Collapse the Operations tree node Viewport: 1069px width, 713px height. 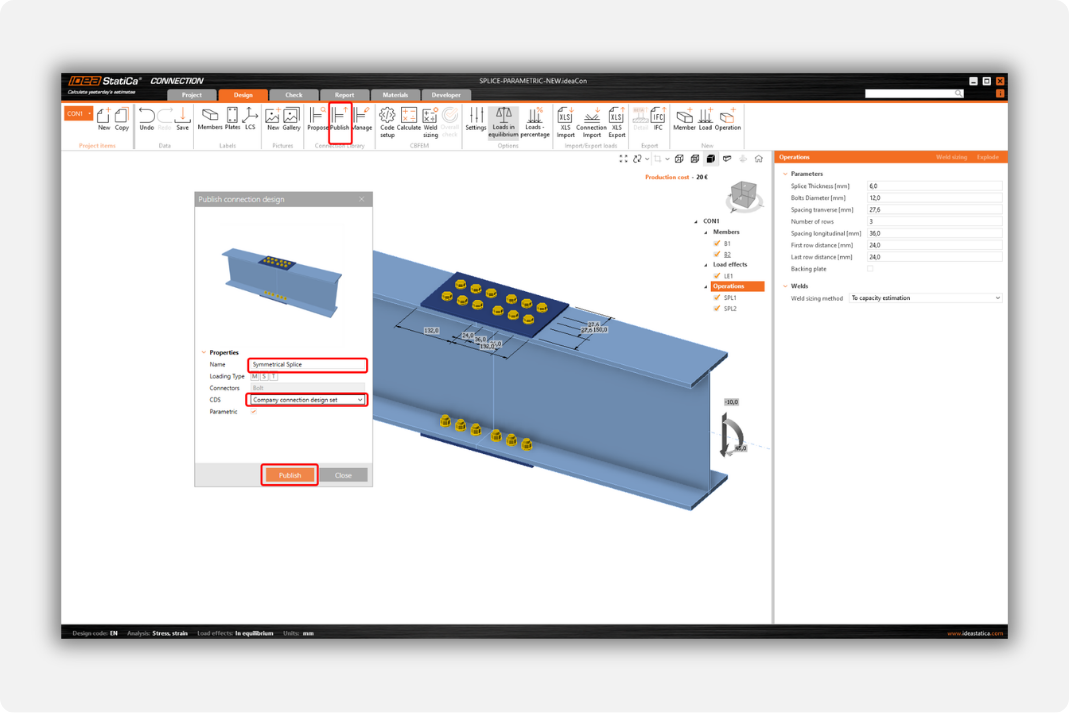(706, 286)
